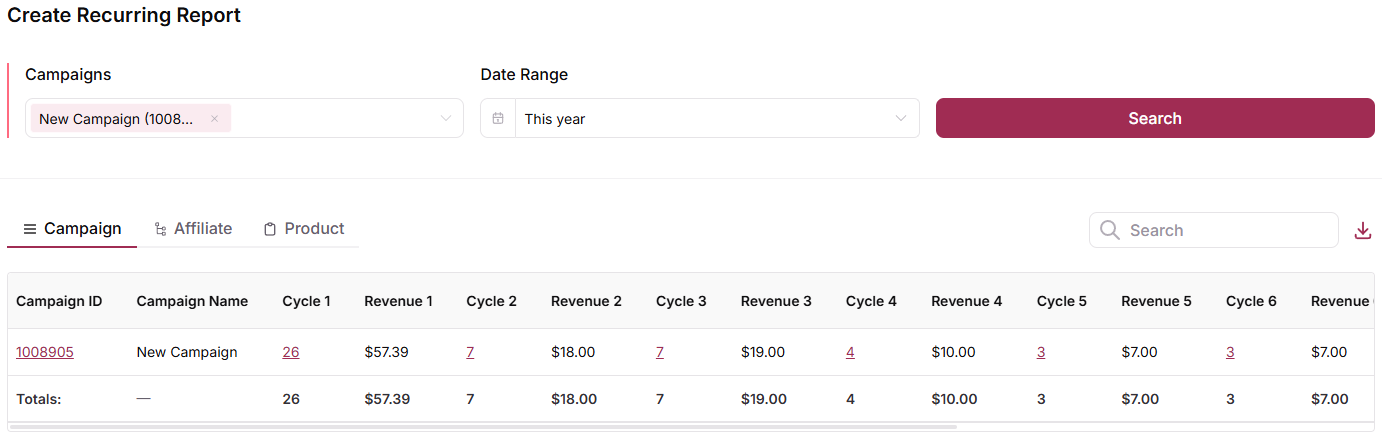Open Cycle 4 count 4 link
Screen dimensions: 1382x435
pyautogui.click(x=850, y=352)
